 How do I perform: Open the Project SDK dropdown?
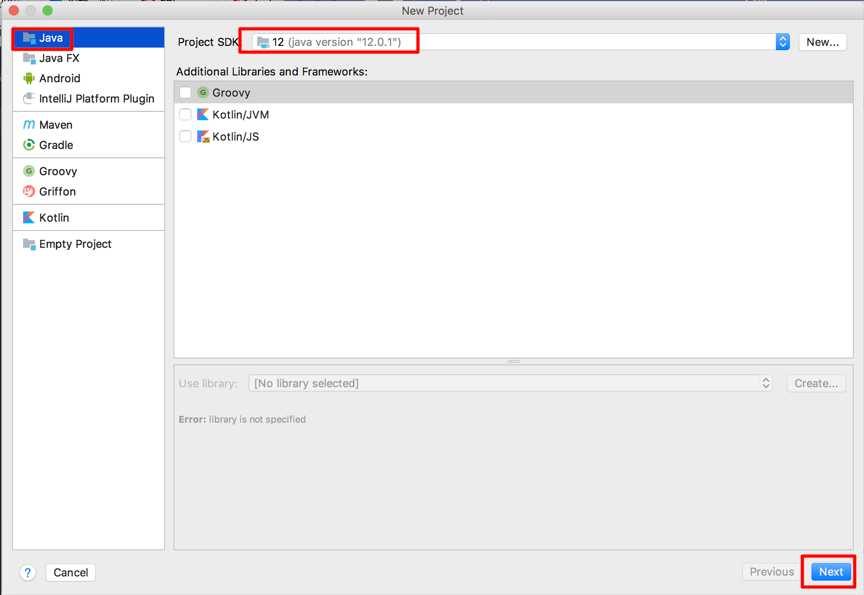pos(521,42)
